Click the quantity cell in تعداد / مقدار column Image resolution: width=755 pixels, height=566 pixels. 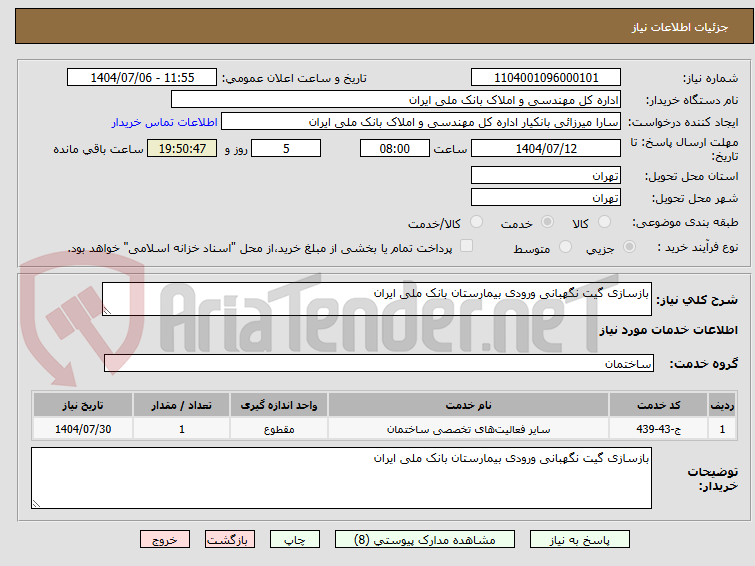[182, 429]
